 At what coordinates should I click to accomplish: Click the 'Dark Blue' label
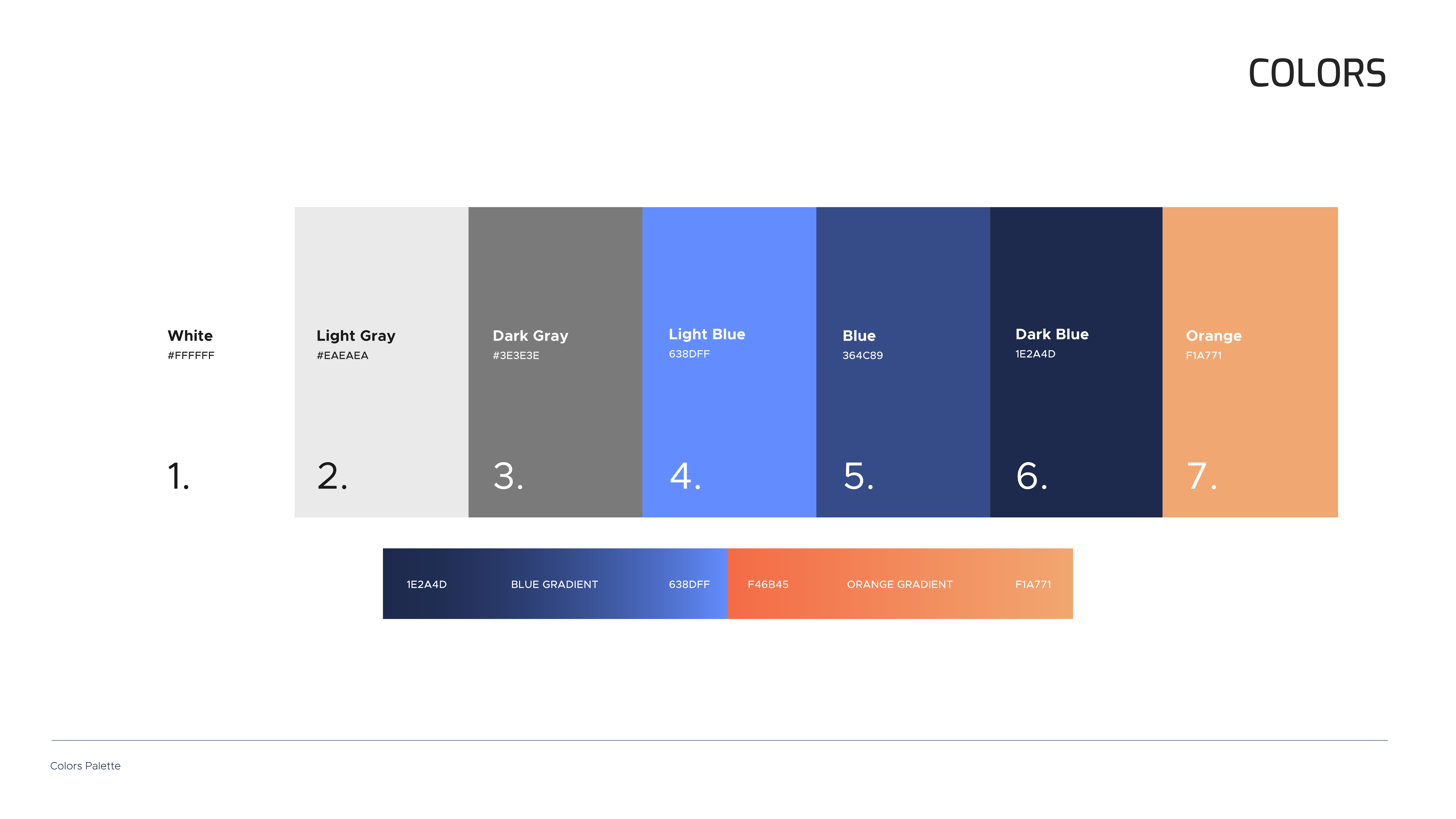(1052, 334)
